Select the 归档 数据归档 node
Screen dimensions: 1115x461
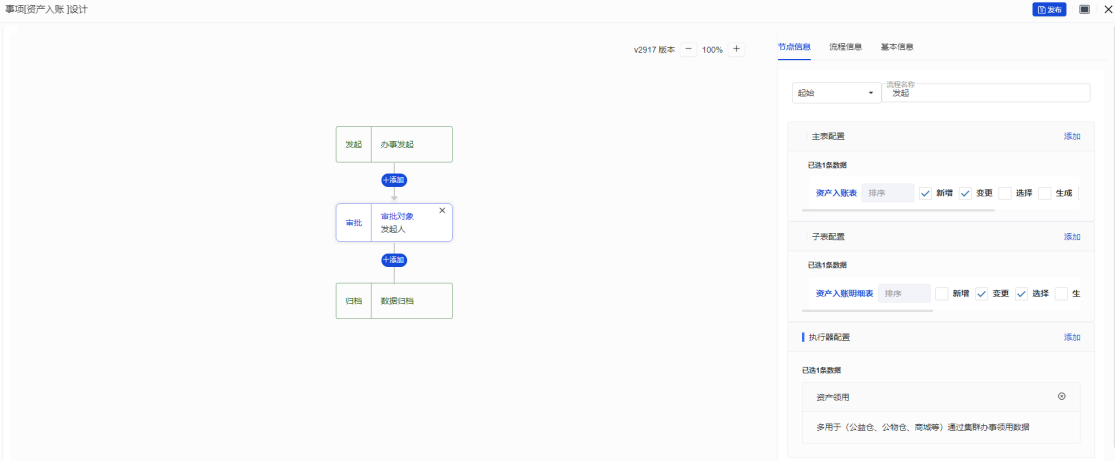pyautogui.click(x=394, y=300)
